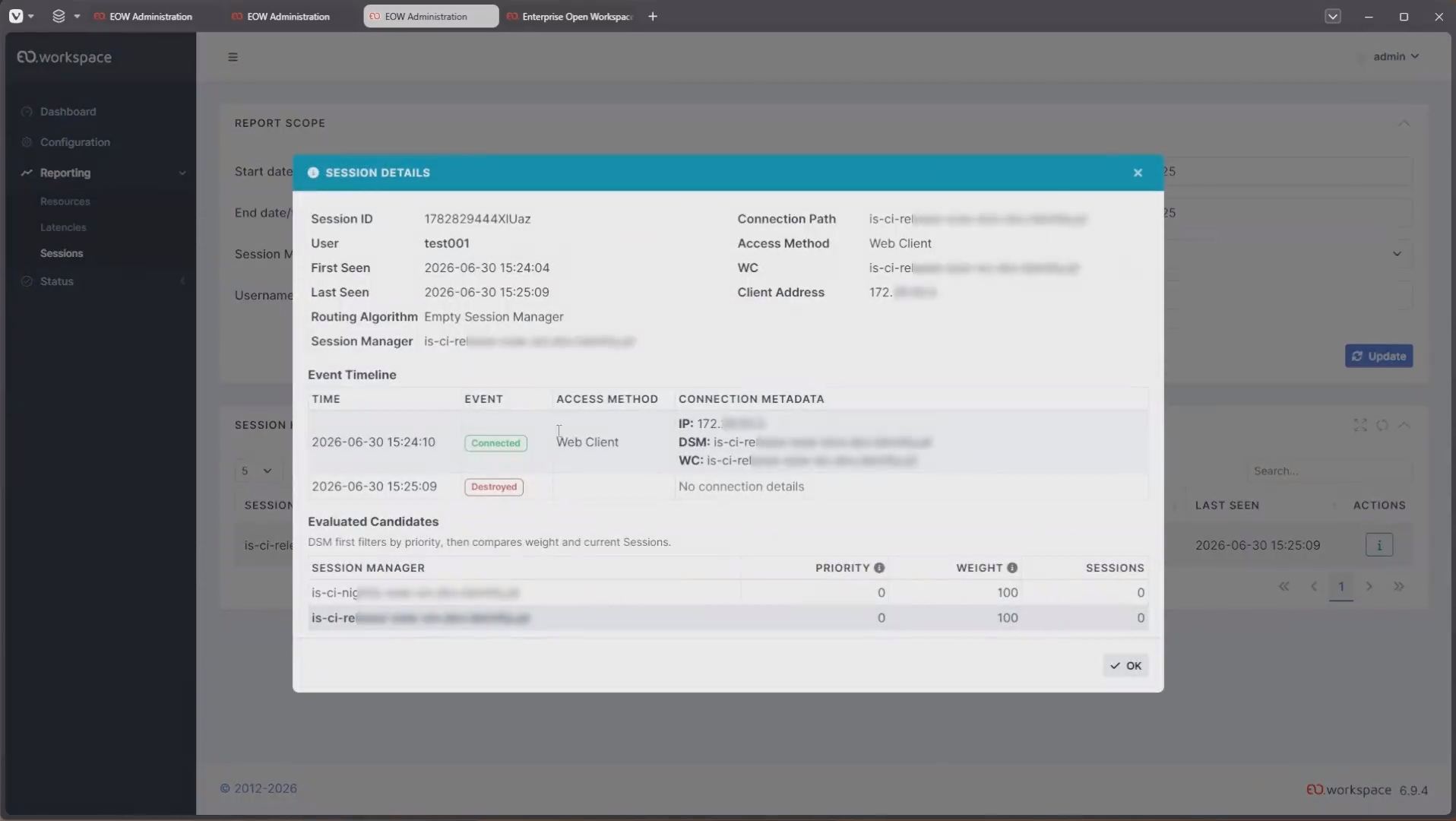Screen dimensions: 1456x821
Task: Open Configuration in the sidebar
Action: point(74,142)
